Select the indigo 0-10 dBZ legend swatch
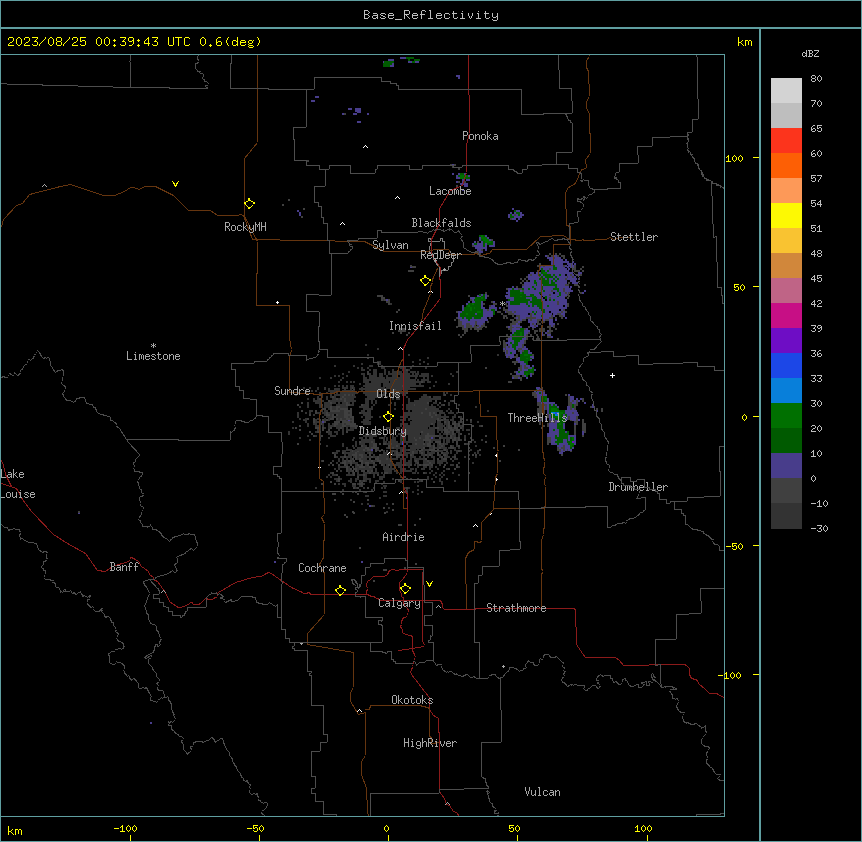 pyautogui.click(x=786, y=466)
